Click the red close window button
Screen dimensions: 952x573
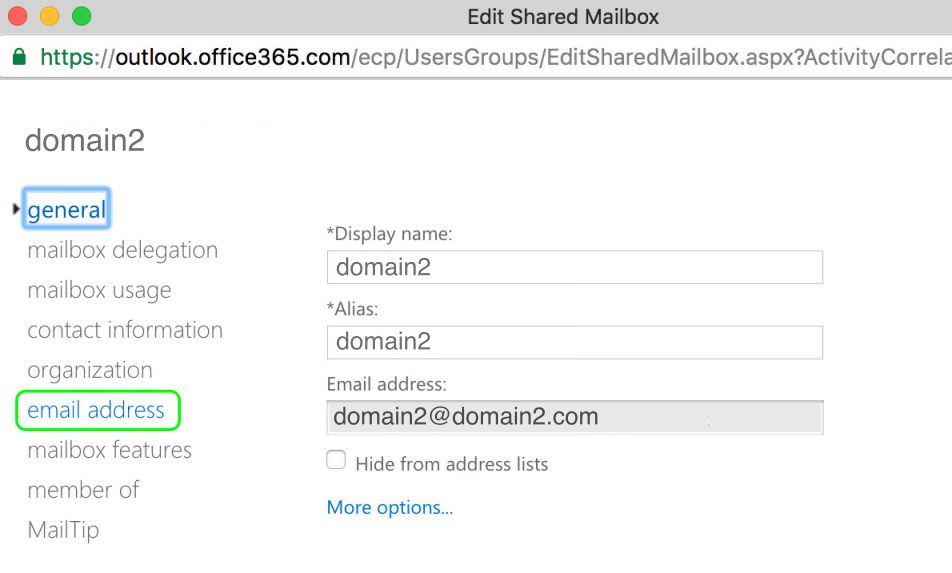(18, 16)
